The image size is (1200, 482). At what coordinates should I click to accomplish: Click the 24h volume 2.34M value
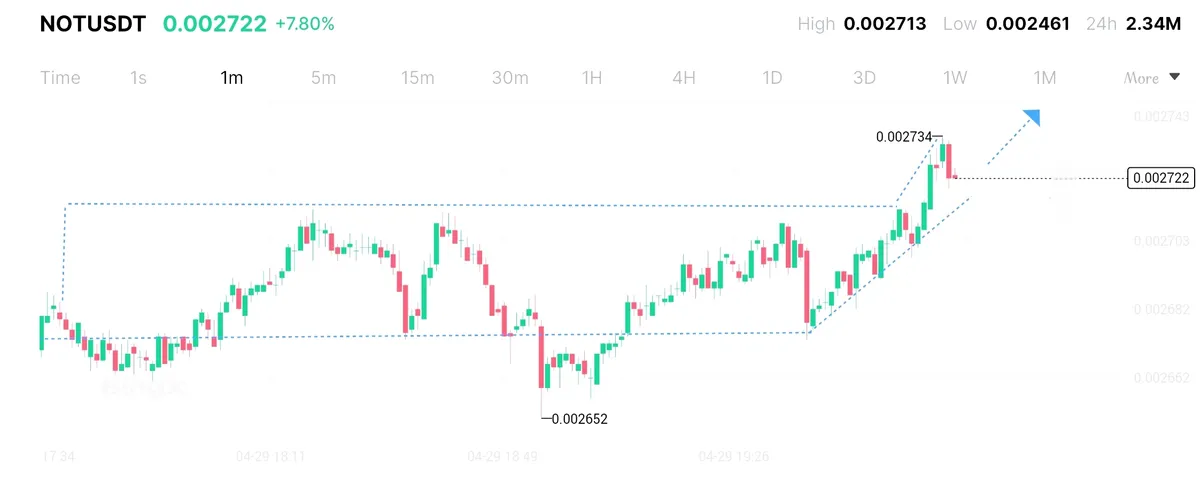pos(1153,24)
